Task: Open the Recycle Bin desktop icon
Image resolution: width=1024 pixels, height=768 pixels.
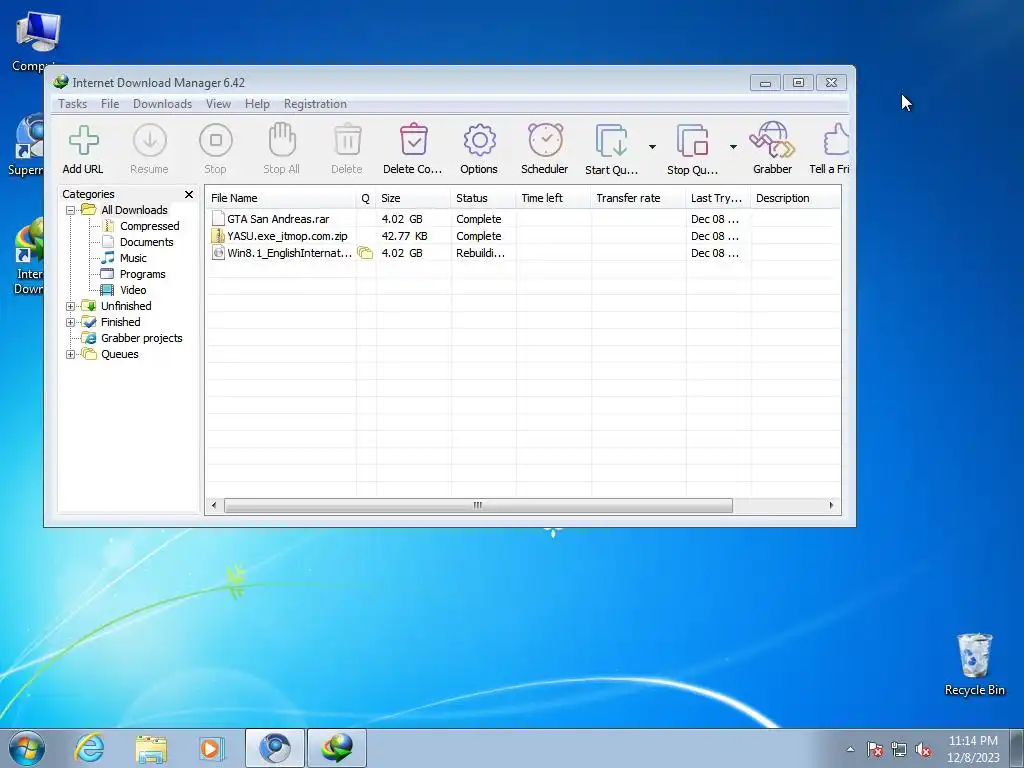Action: point(974,664)
